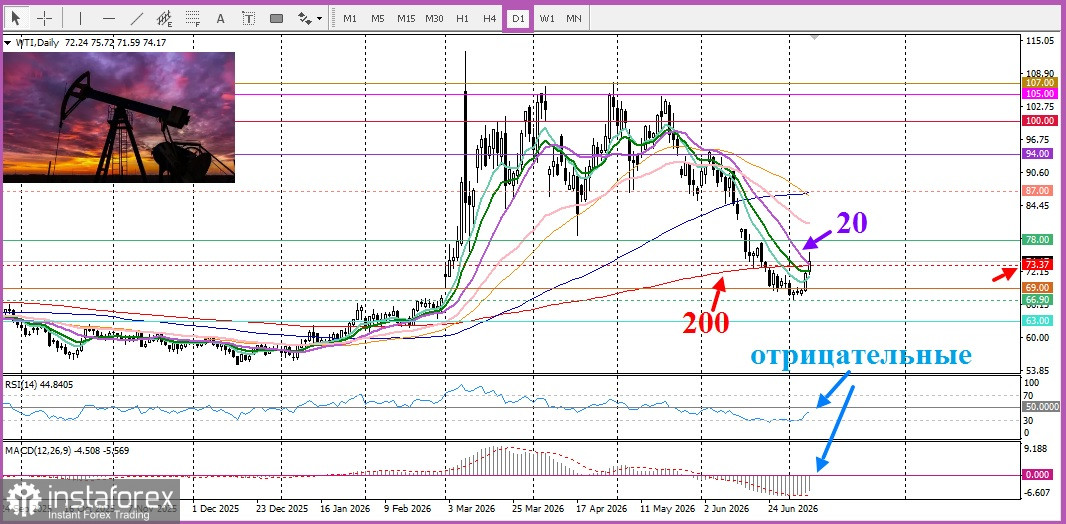The width and height of the screenshot is (1066, 524).
Task: Click the instaforex logo link
Action: (90, 500)
